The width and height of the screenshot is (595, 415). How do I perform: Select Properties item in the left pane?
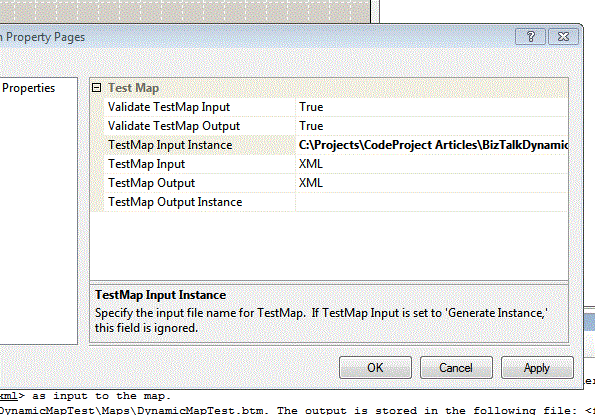point(28,88)
